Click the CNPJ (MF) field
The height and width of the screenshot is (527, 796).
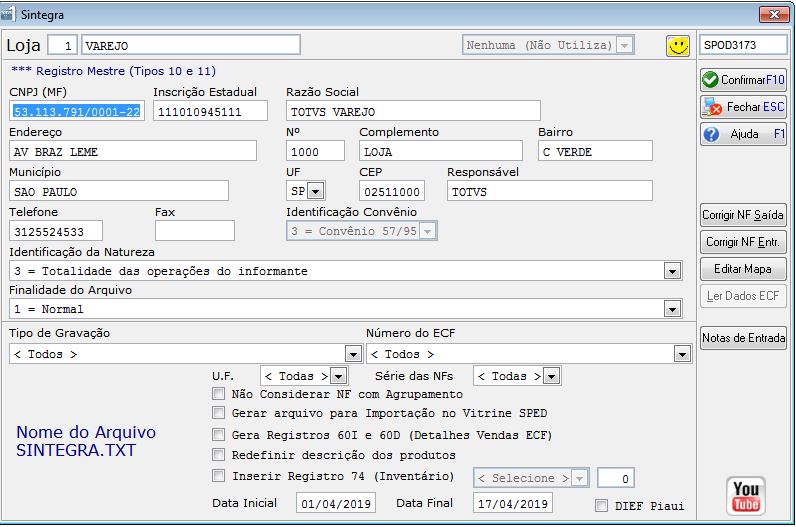click(x=77, y=111)
